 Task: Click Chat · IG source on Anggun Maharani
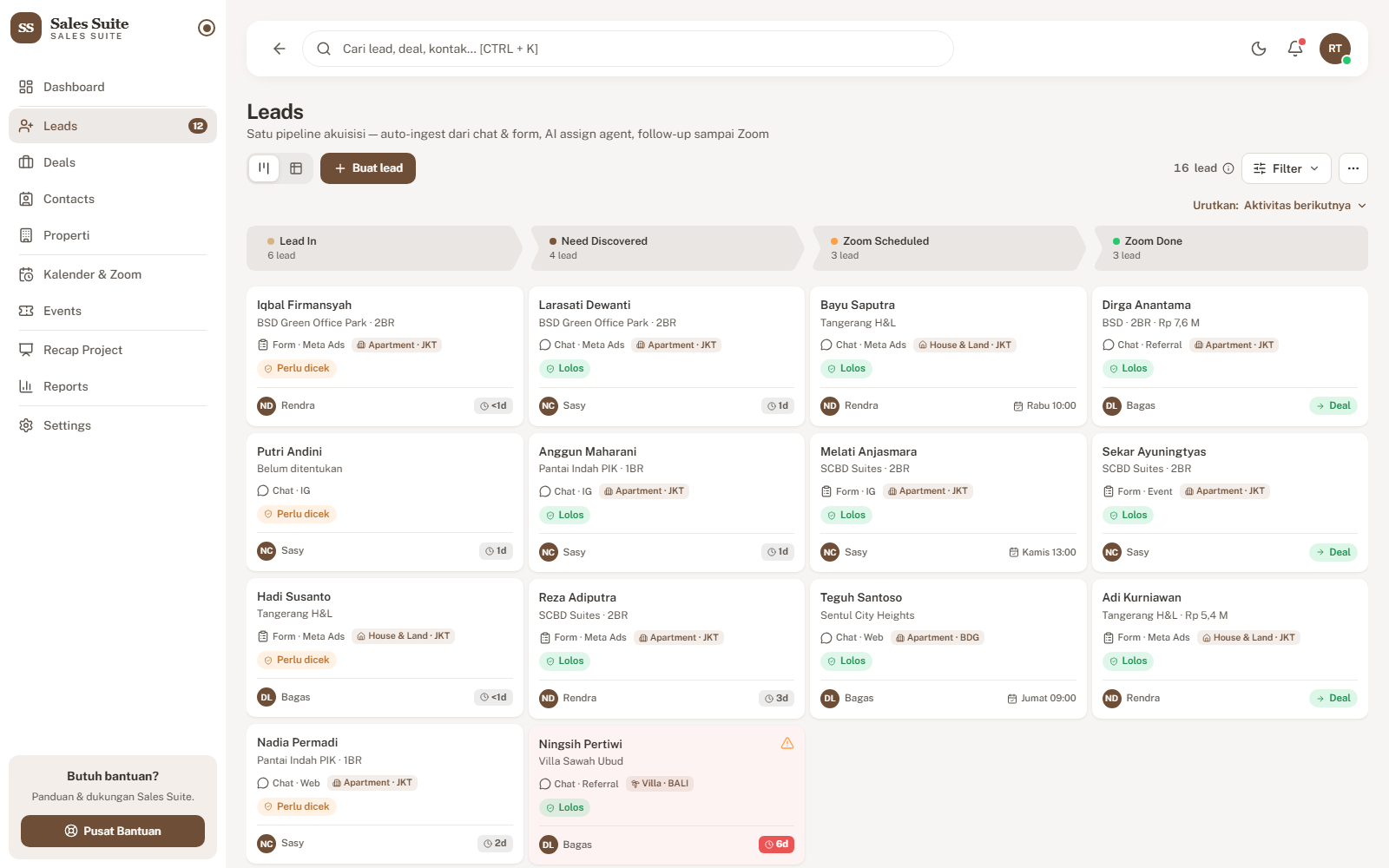tap(565, 491)
